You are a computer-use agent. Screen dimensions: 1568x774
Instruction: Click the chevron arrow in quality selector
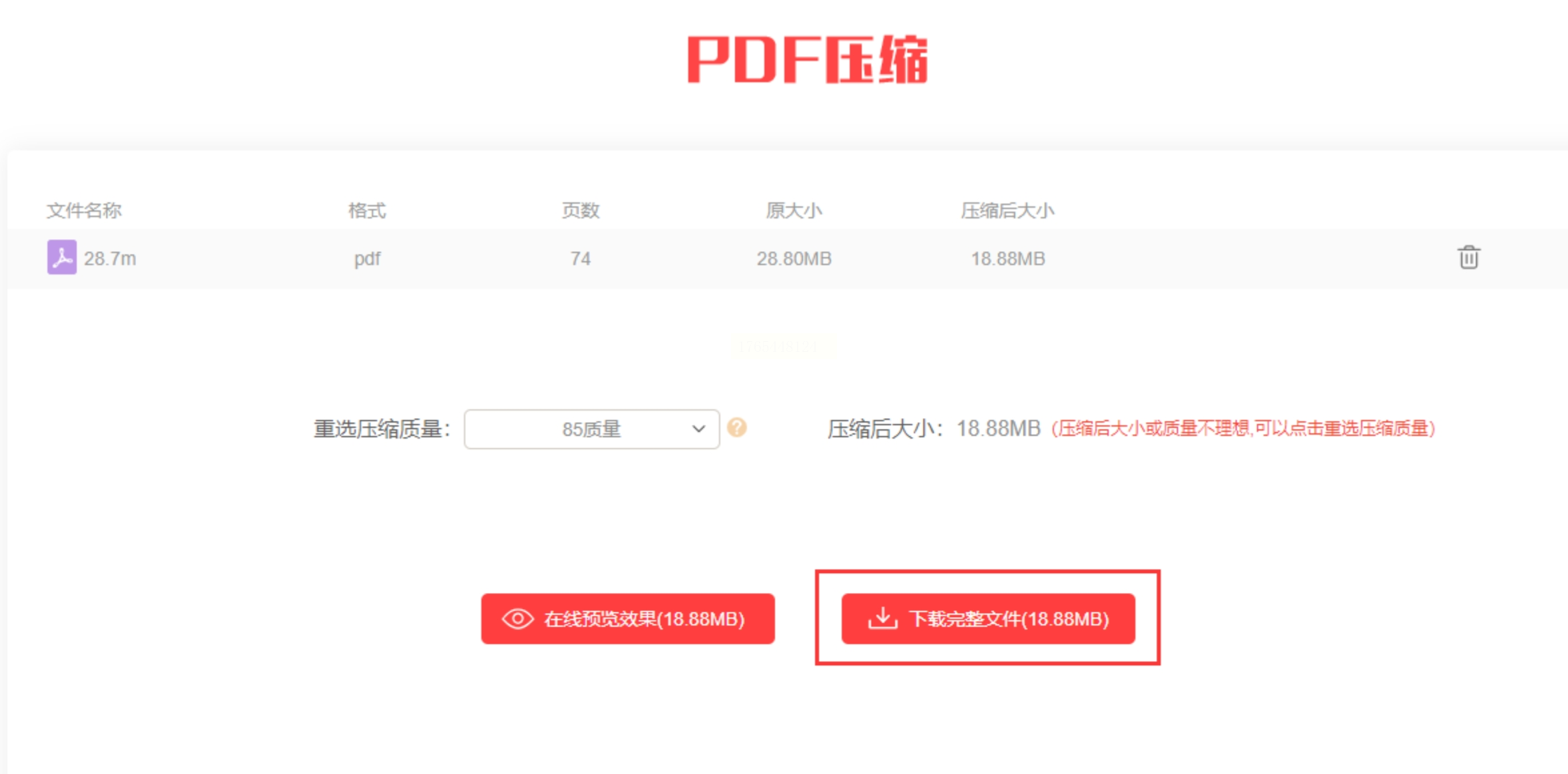click(x=698, y=429)
